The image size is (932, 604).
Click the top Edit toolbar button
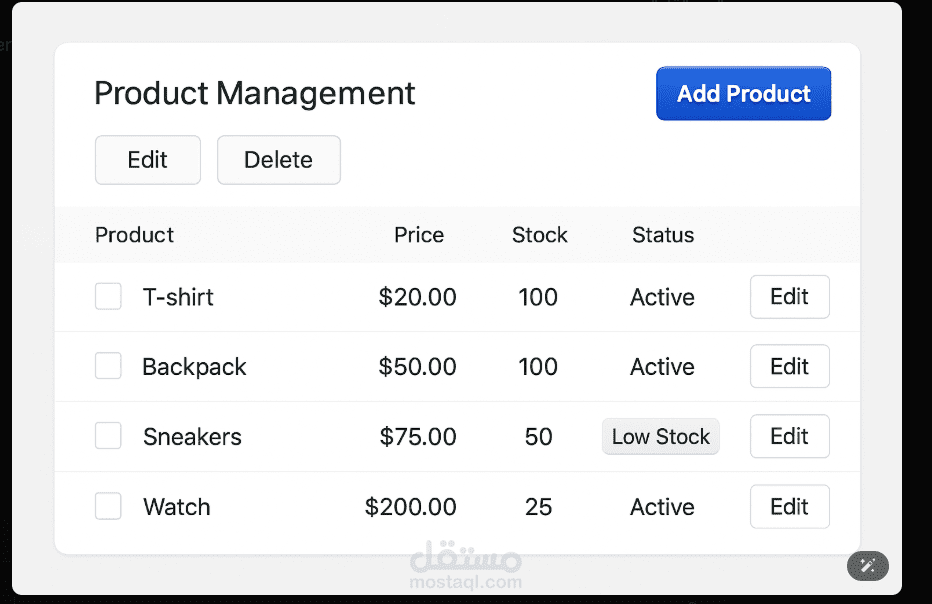point(148,160)
